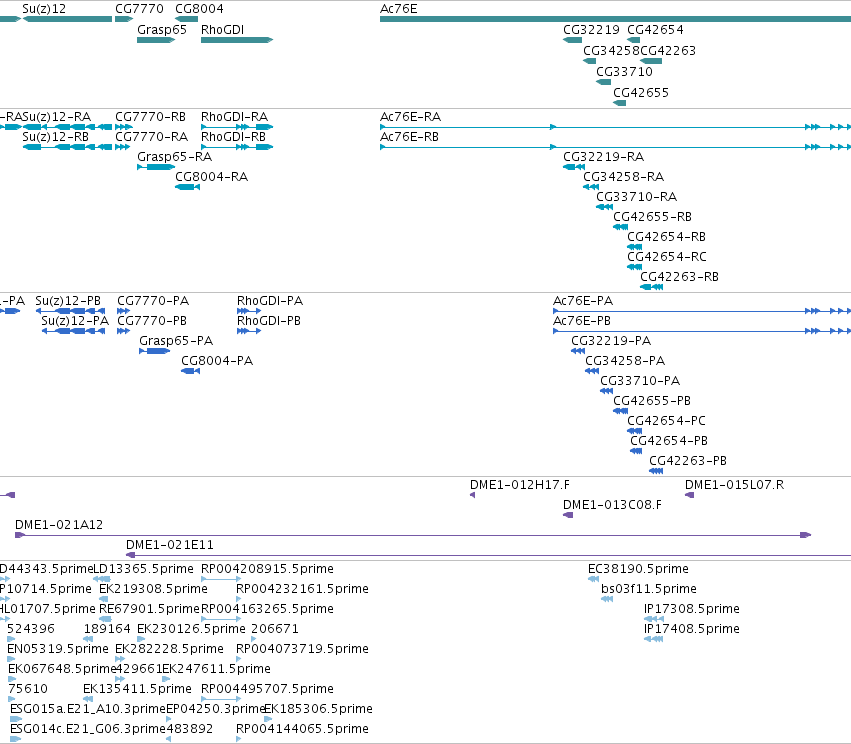Select the EK230126.5prime EST label
Image resolution: width=851 pixels, height=744 pixels.
pos(191,629)
